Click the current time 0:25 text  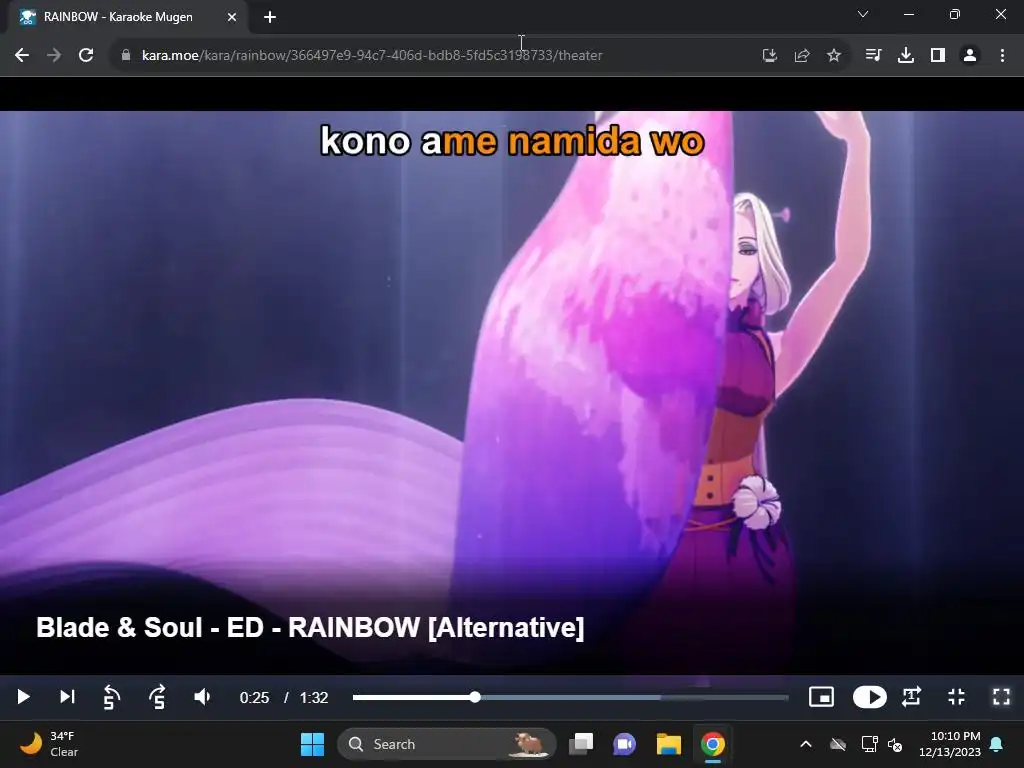tap(254, 697)
